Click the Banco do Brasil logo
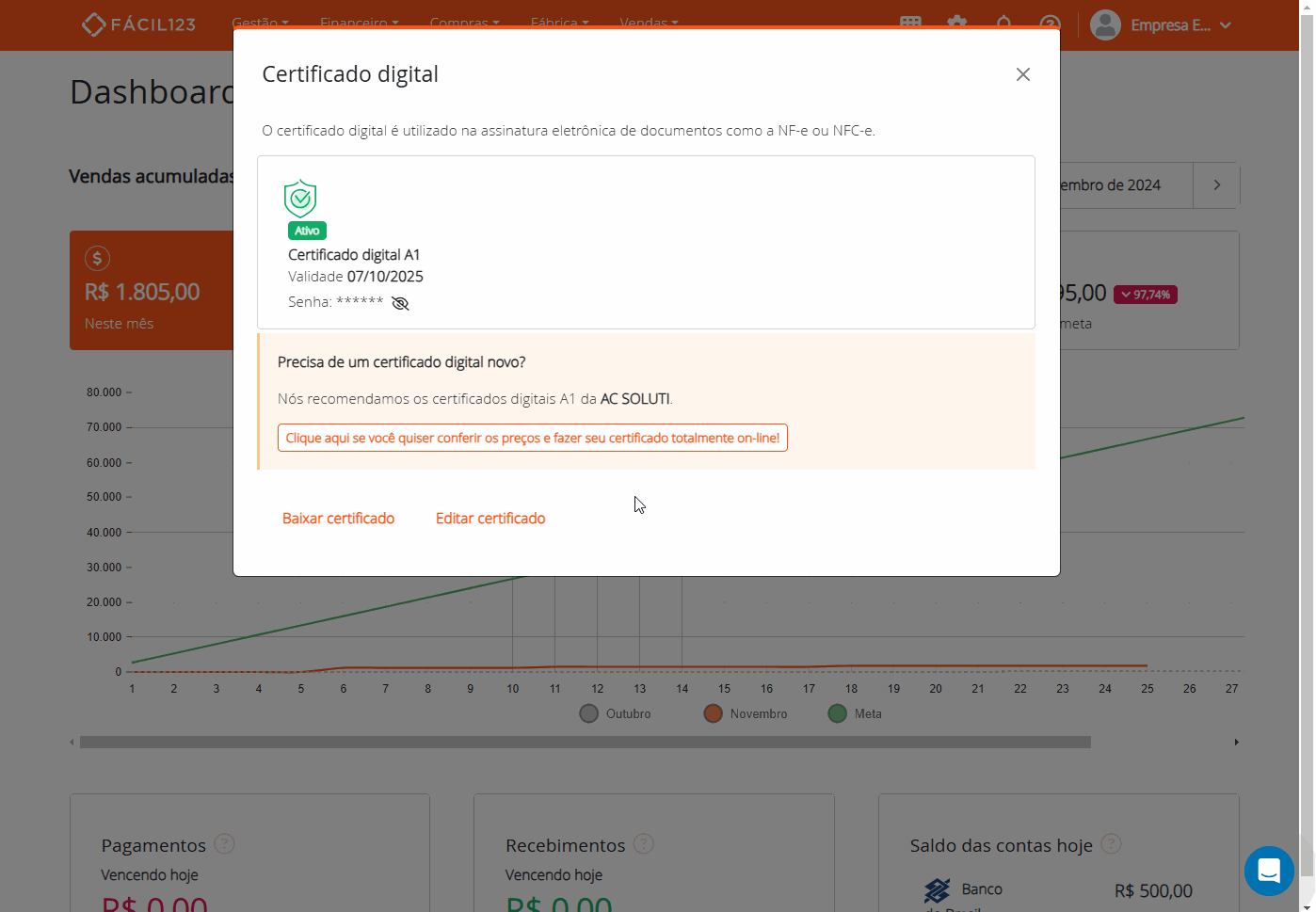Viewport: 1316px width, 912px height. [x=937, y=890]
